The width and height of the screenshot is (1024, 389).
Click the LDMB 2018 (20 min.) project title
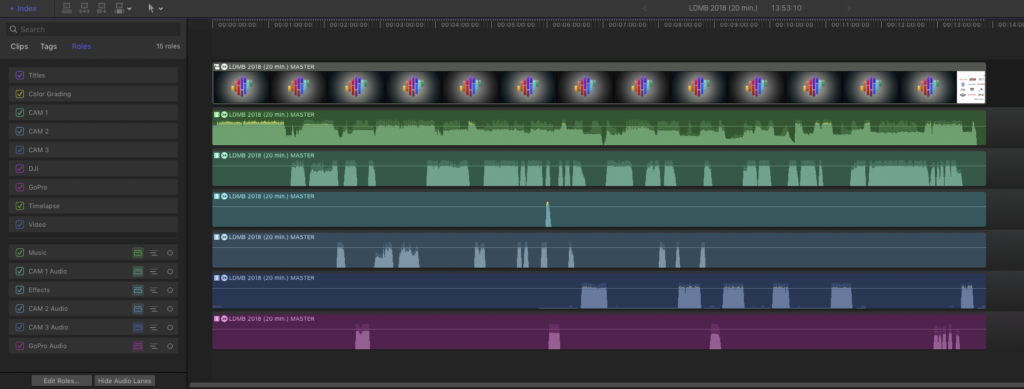(723, 8)
